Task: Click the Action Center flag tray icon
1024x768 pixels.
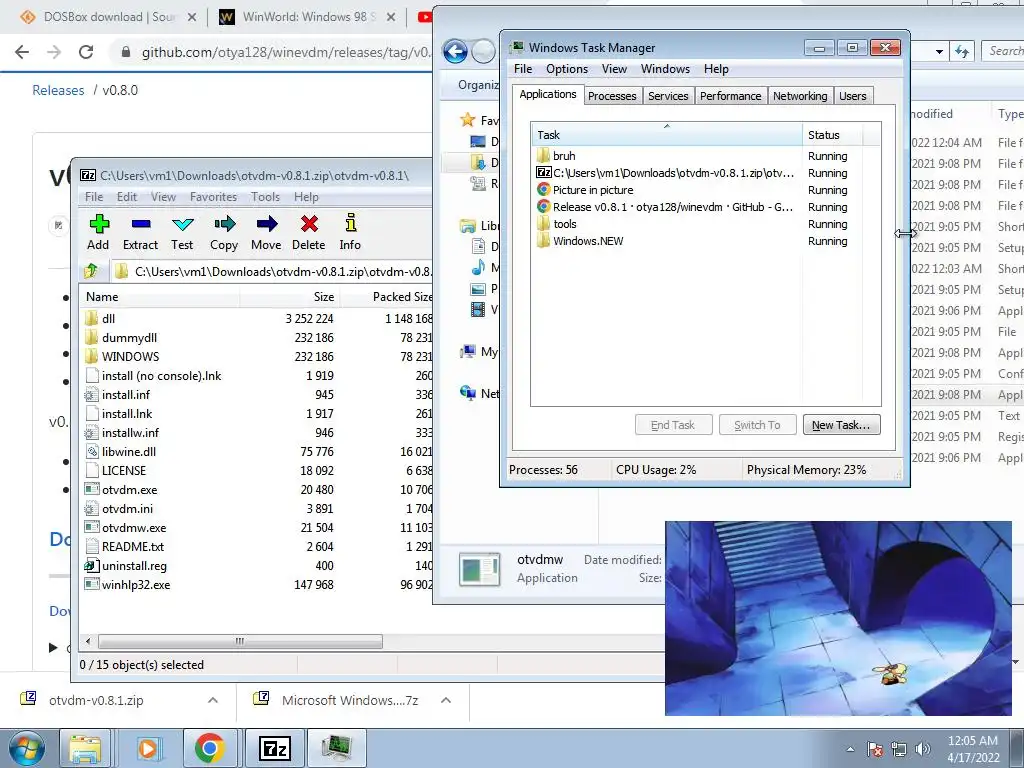Action: [875, 749]
